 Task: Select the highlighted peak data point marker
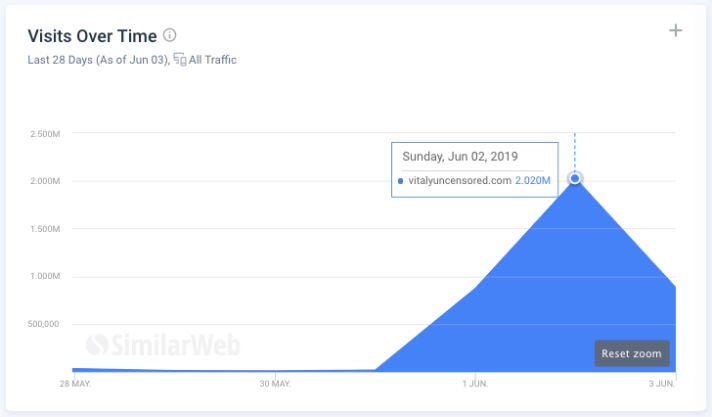pos(575,179)
